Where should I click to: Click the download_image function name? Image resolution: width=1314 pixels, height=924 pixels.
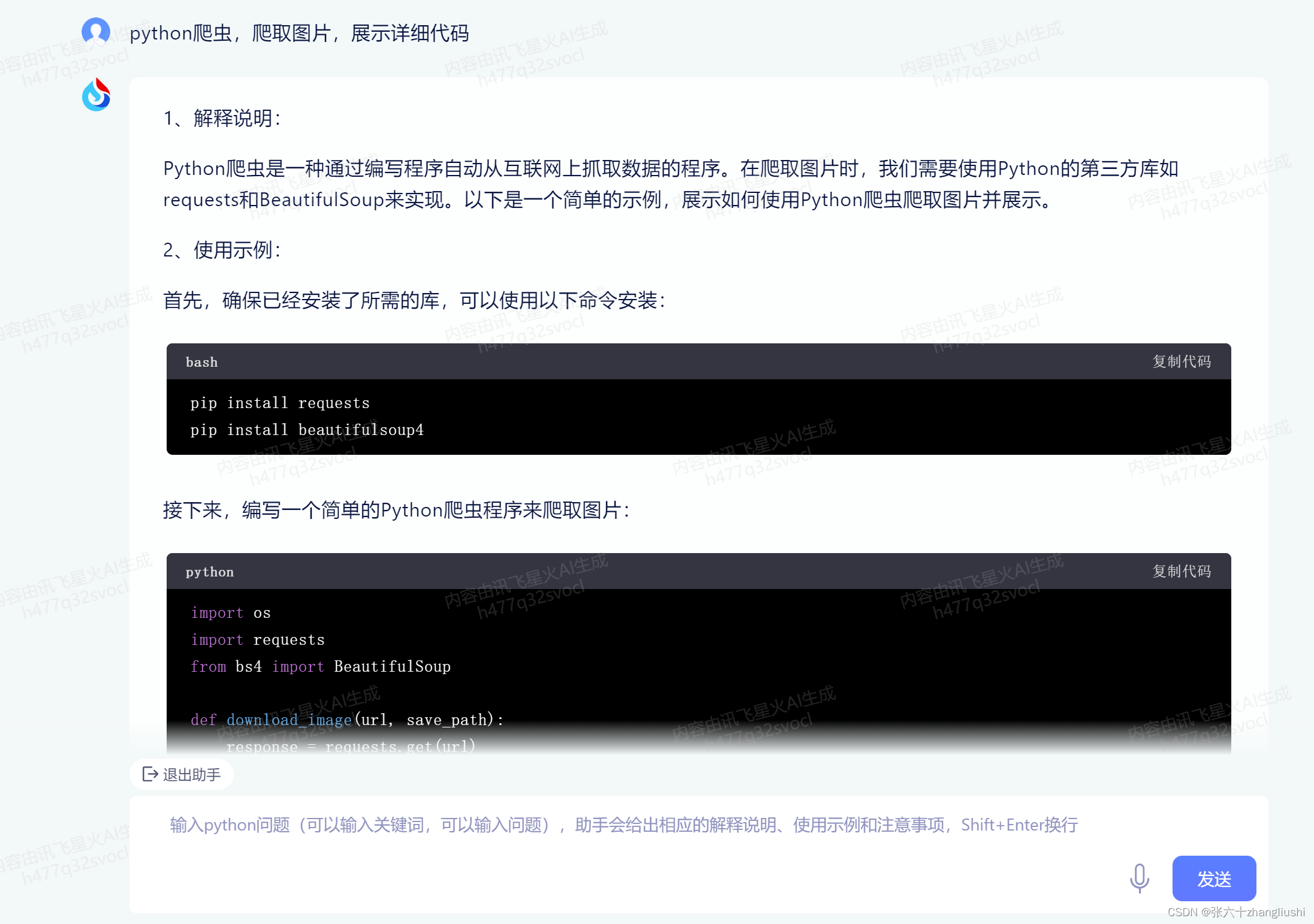click(x=289, y=720)
